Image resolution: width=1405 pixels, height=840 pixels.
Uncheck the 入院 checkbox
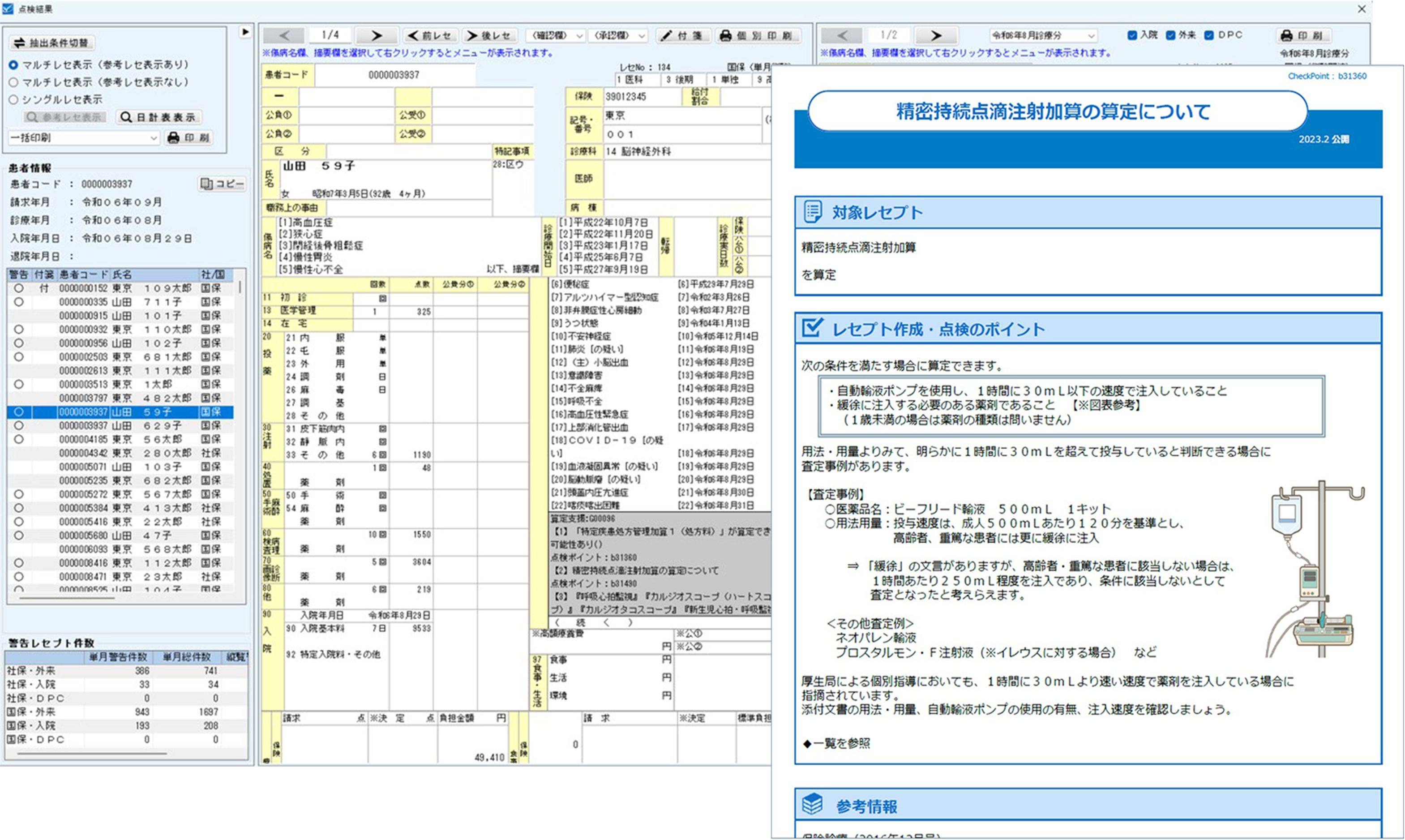(1132, 35)
